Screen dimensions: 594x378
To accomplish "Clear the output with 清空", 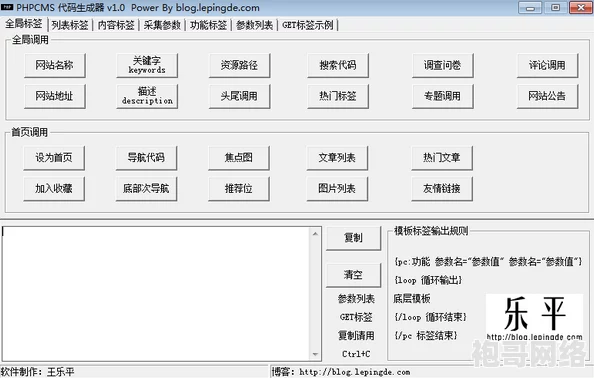I will pyautogui.click(x=353, y=275).
